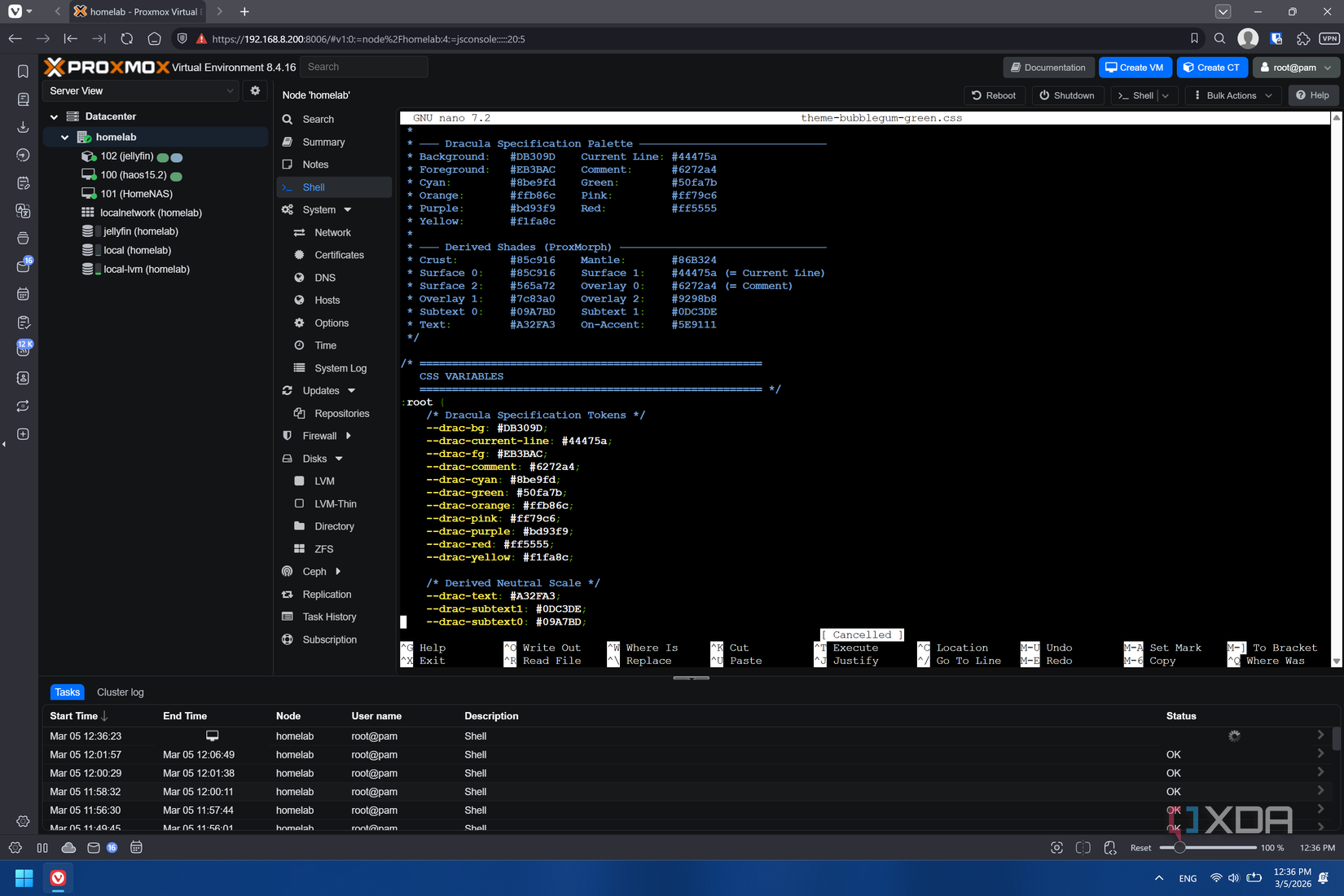Click Windows Start button
The width and height of the screenshot is (1344, 896).
tap(24, 878)
